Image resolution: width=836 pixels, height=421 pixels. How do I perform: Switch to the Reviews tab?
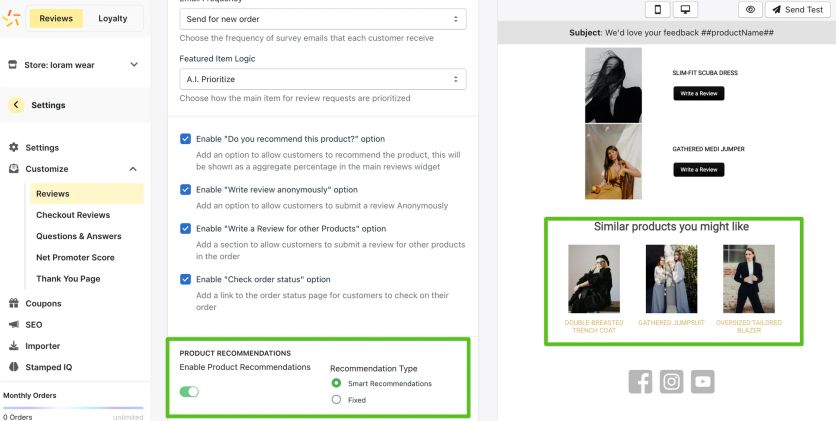pyautogui.click(x=55, y=18)
